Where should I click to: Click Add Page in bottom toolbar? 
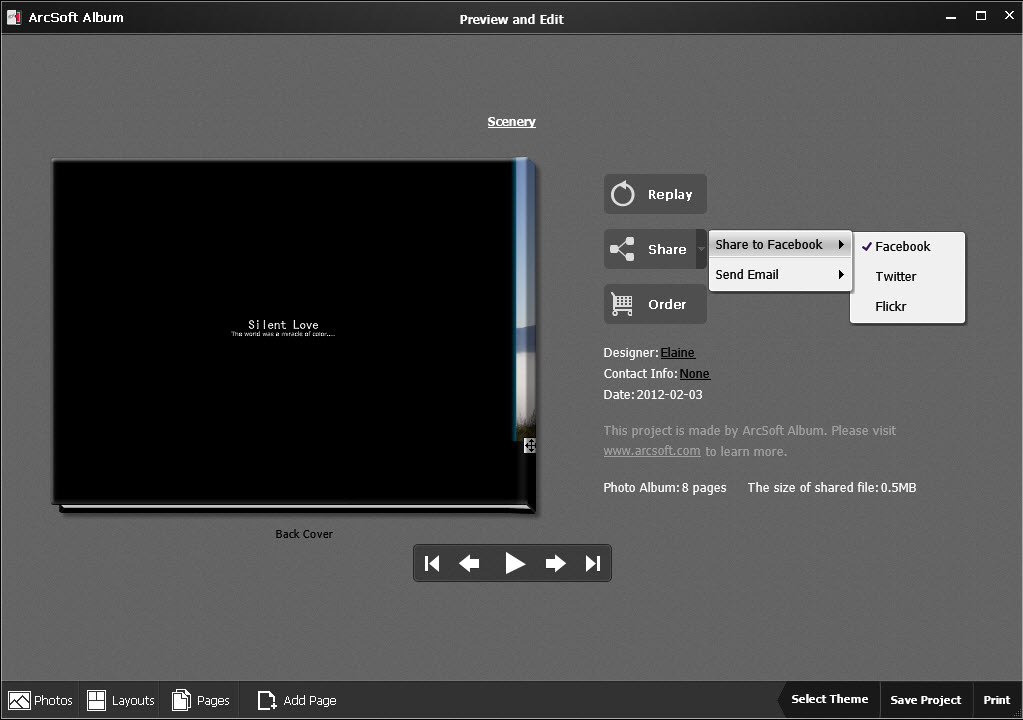[297, 700]
